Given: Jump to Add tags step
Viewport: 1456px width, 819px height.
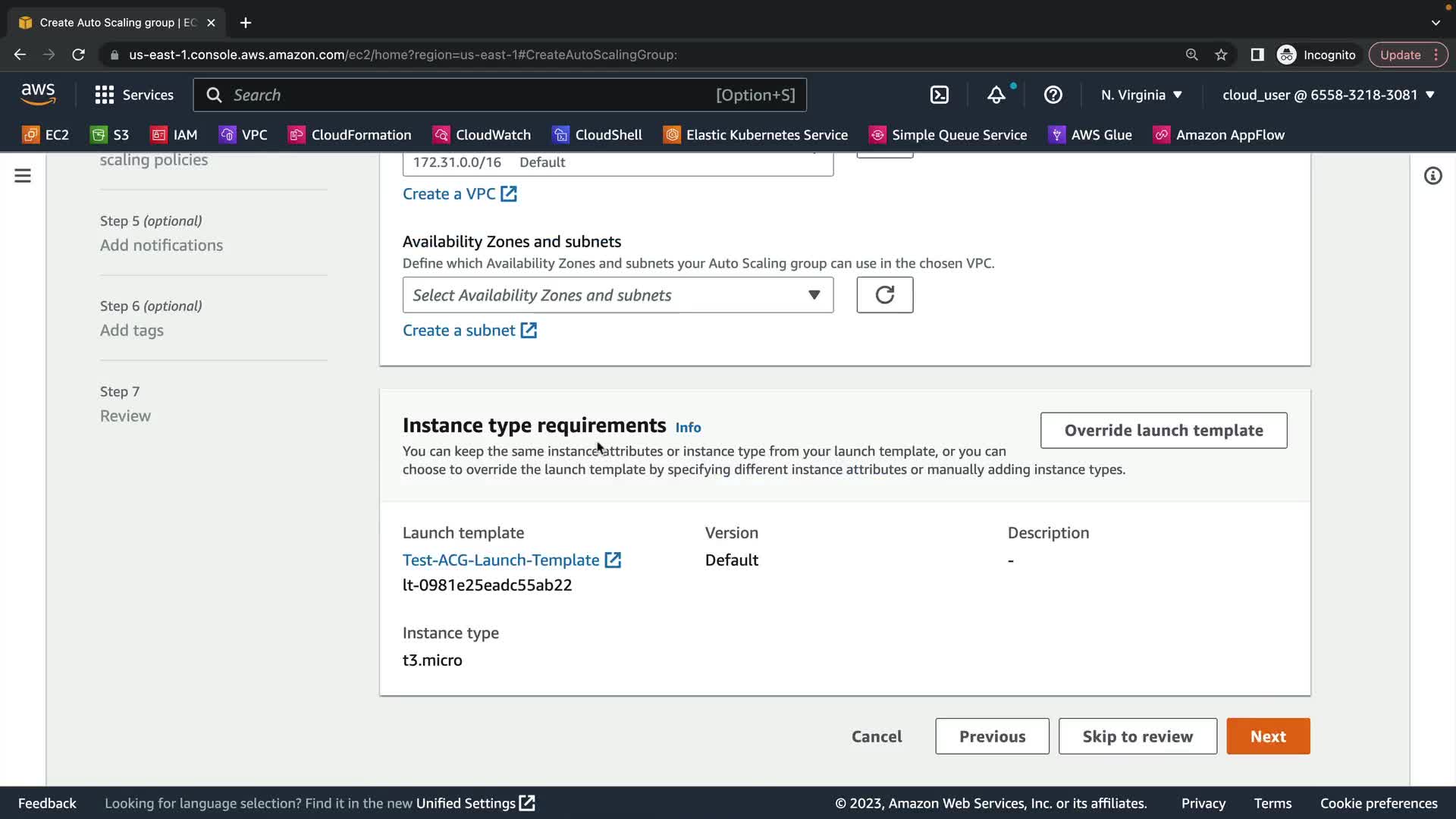Looking at the screenshot, I should pyautogui.click(x=132, y=331).
